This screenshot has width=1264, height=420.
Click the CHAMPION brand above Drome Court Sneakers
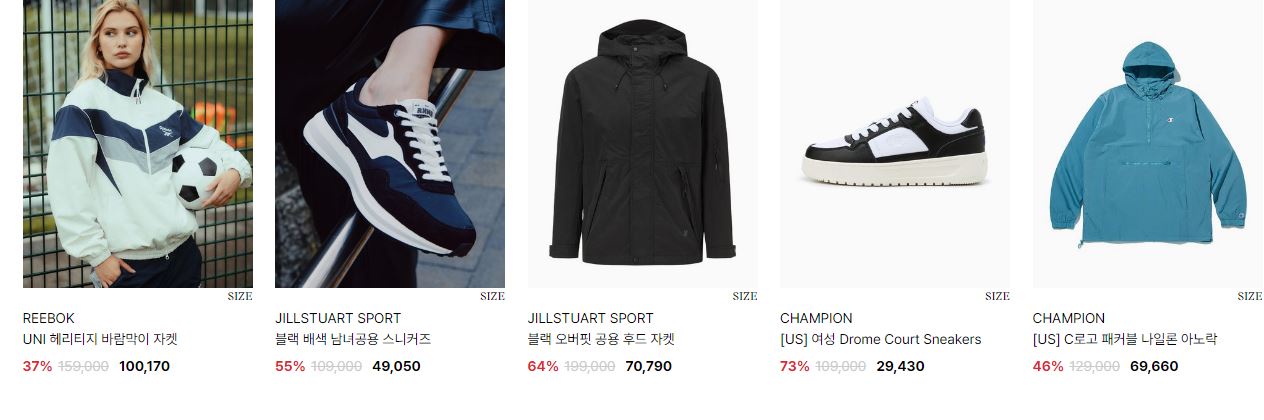(x=816, y=318)
